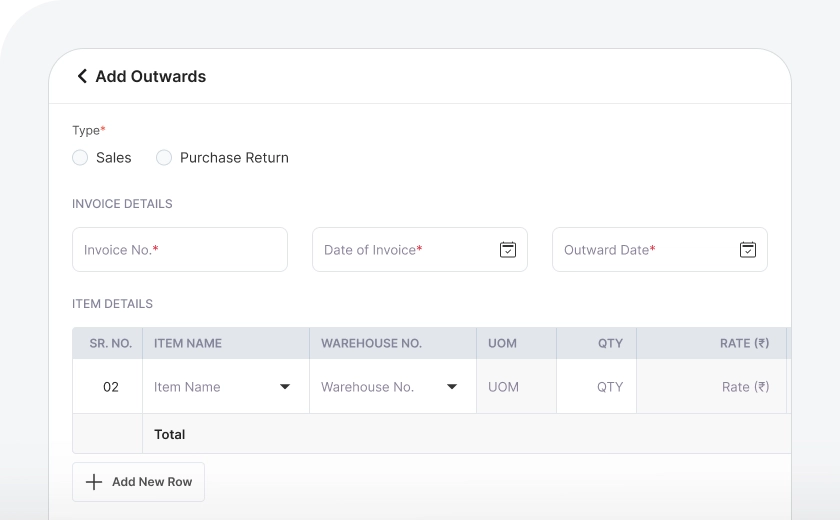Expand the Item Name dropdown arrow
Viewport: 840px width, 520px height.
285,387
